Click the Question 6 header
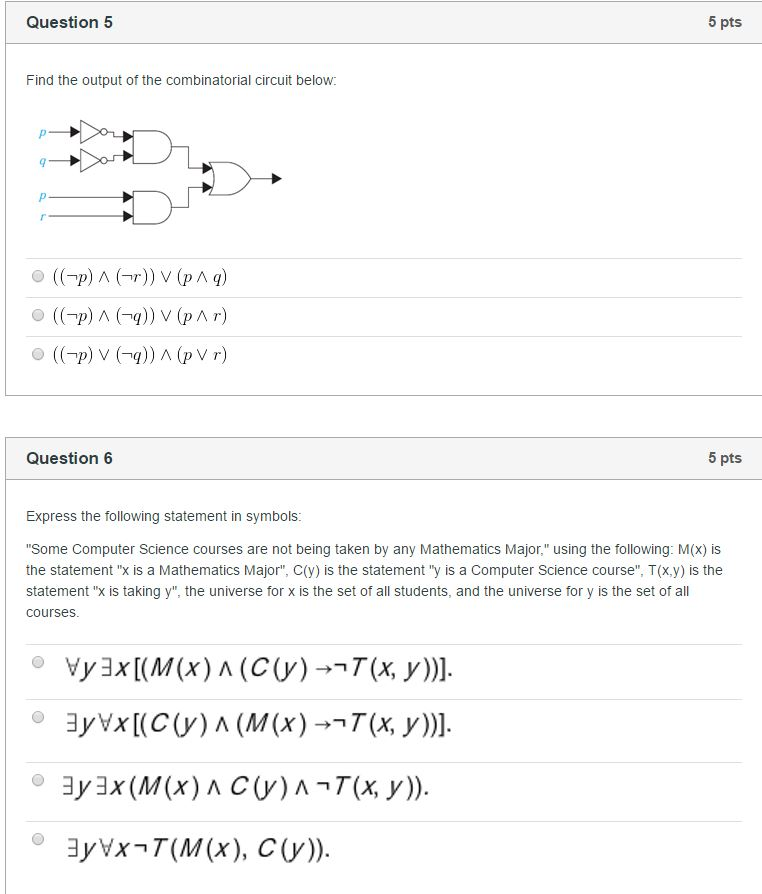This screenshot has height=894, width=762. click(69, 458)
